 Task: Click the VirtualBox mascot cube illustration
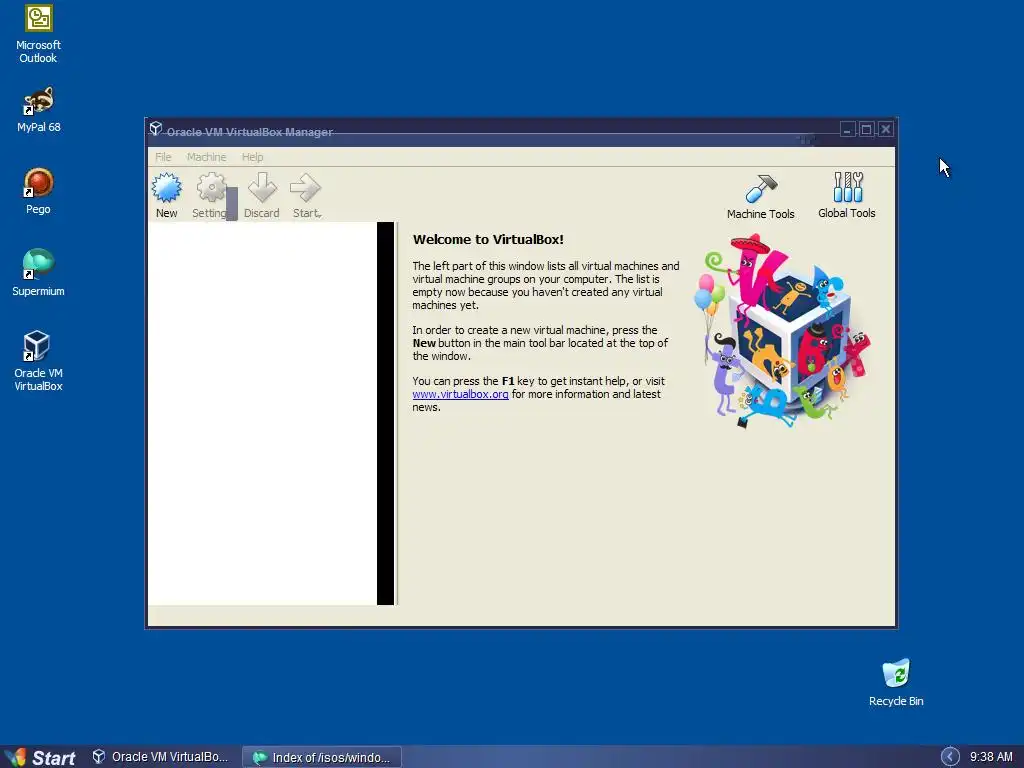click(783, 331)
